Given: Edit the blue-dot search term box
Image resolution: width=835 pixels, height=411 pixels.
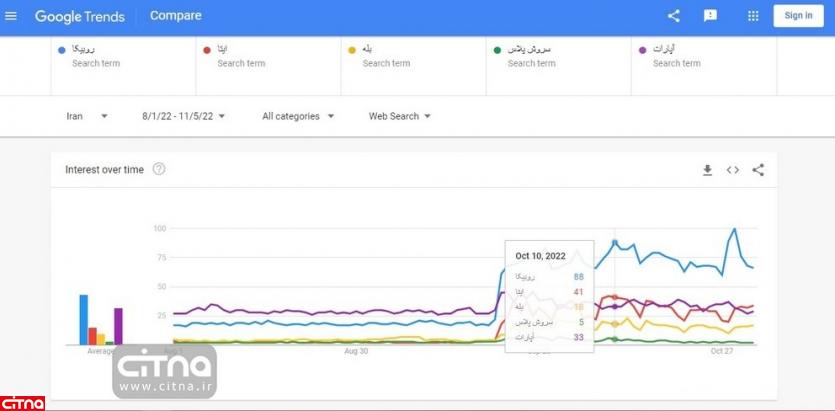Looking at the screenshot, I should (x=123, y=56).
